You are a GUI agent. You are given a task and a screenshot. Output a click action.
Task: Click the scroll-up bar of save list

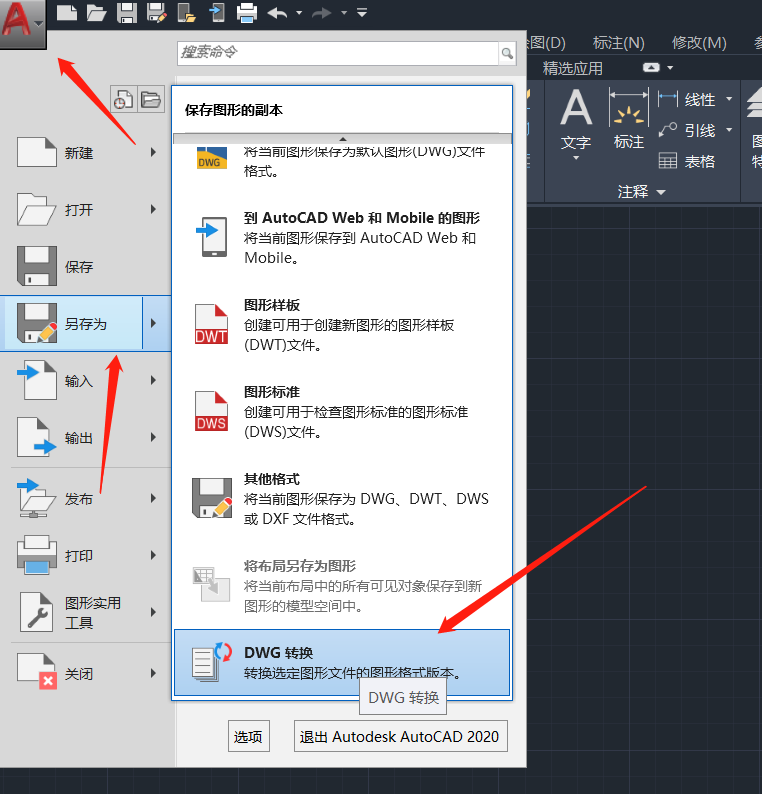pyautogui.click(x=342, y=139)
